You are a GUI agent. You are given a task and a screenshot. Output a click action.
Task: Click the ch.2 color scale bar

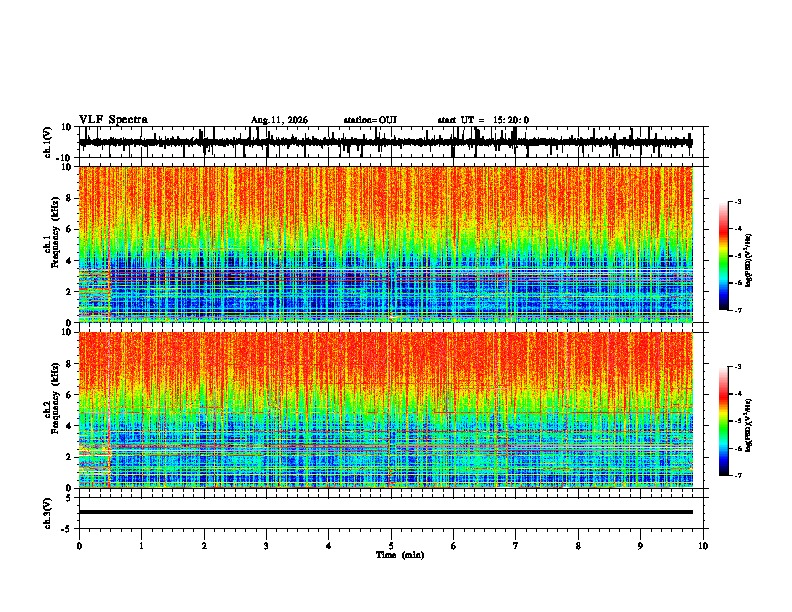(724, 421)
